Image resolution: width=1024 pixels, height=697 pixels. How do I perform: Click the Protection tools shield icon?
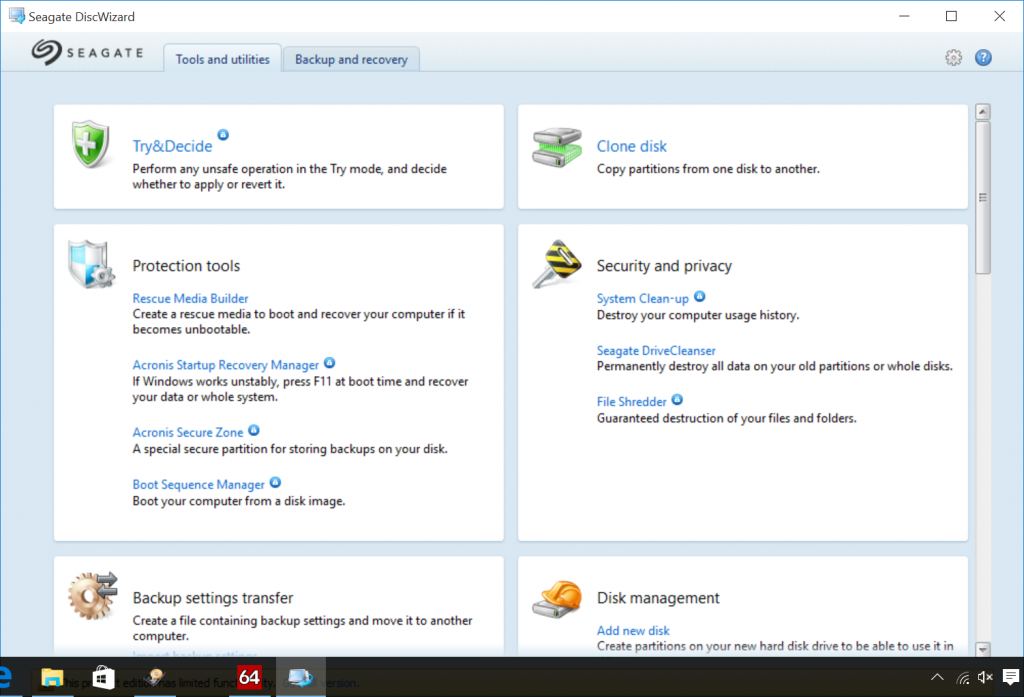(x=91, y=264)
